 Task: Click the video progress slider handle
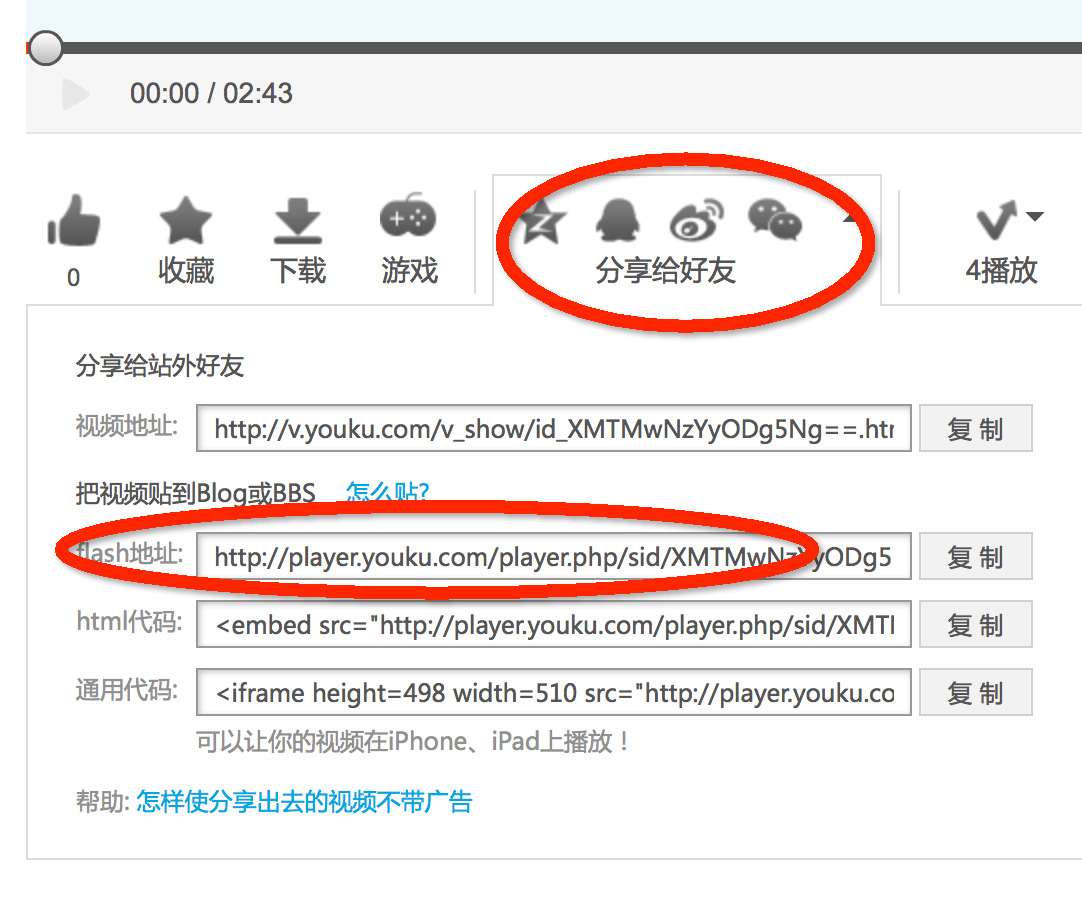46,48
